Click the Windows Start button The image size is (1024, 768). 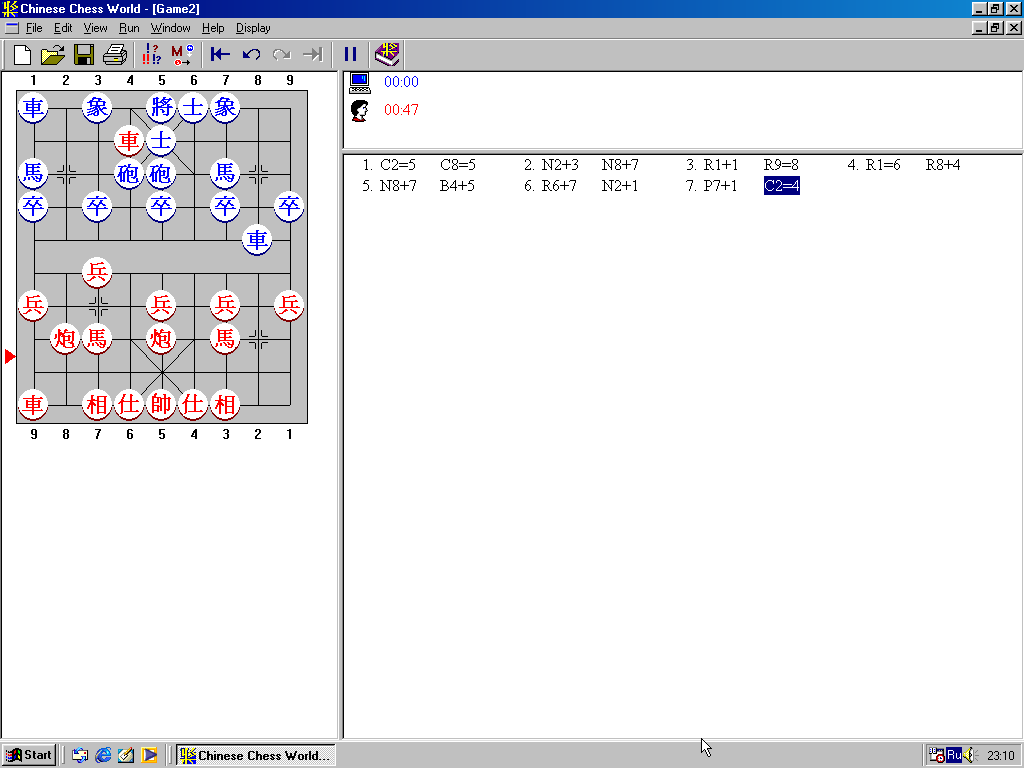point(29,755)
